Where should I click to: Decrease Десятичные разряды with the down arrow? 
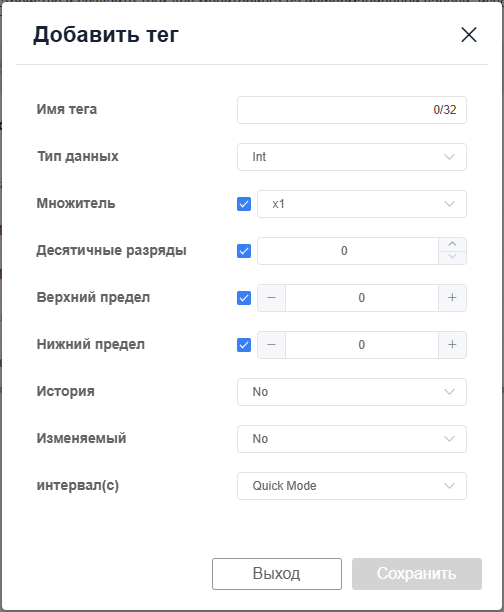tap(452, 257)
